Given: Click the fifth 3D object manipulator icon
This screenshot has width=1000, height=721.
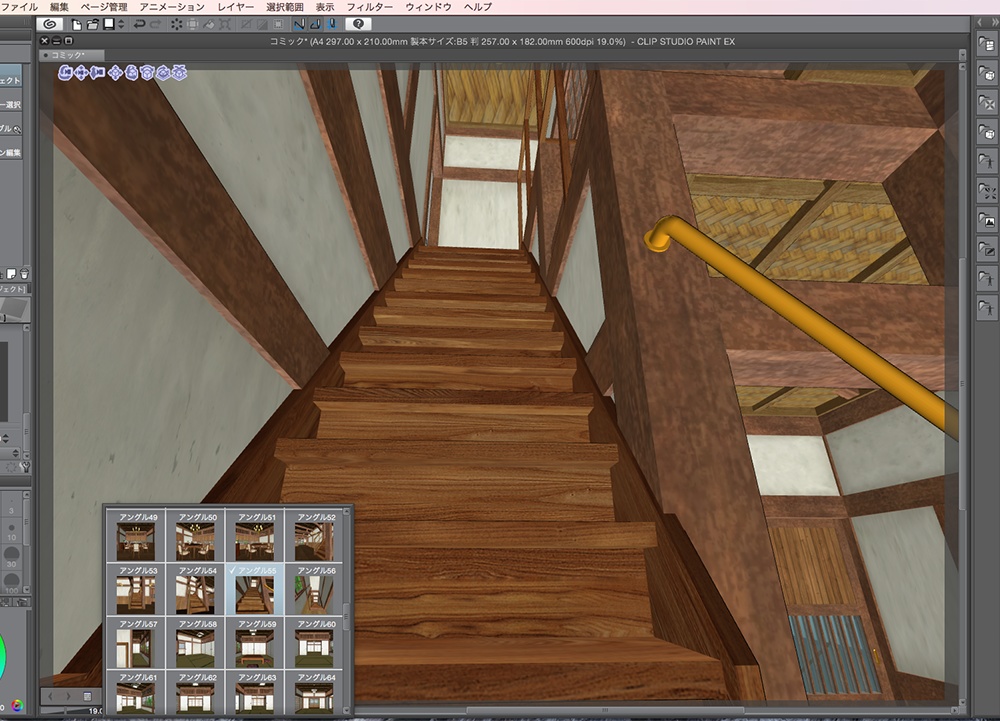Looking at the screenshot, I should click(131, 73).
